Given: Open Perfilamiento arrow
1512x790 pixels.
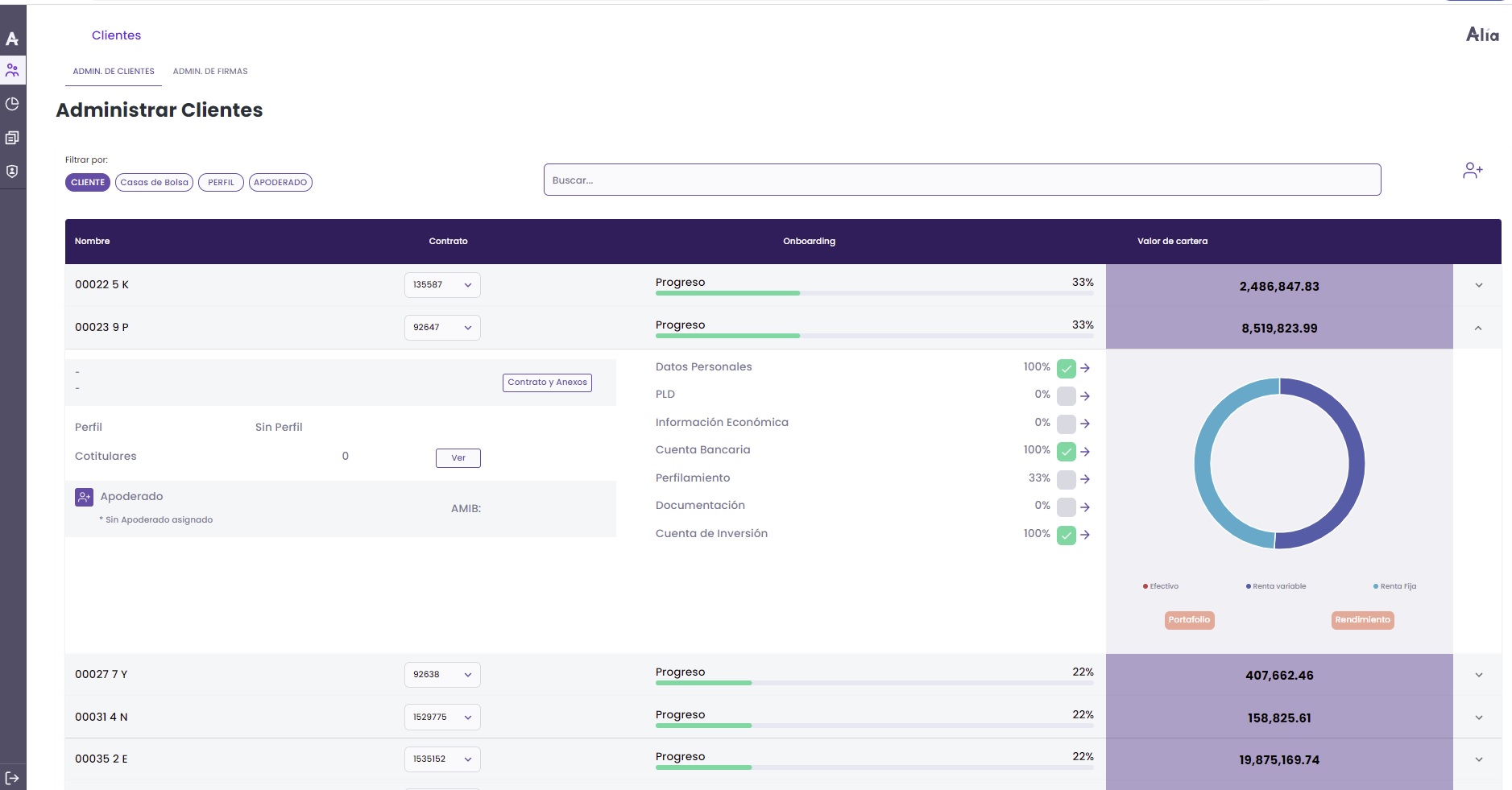Looking at the screenshot, I should (x=1085, y=479).
